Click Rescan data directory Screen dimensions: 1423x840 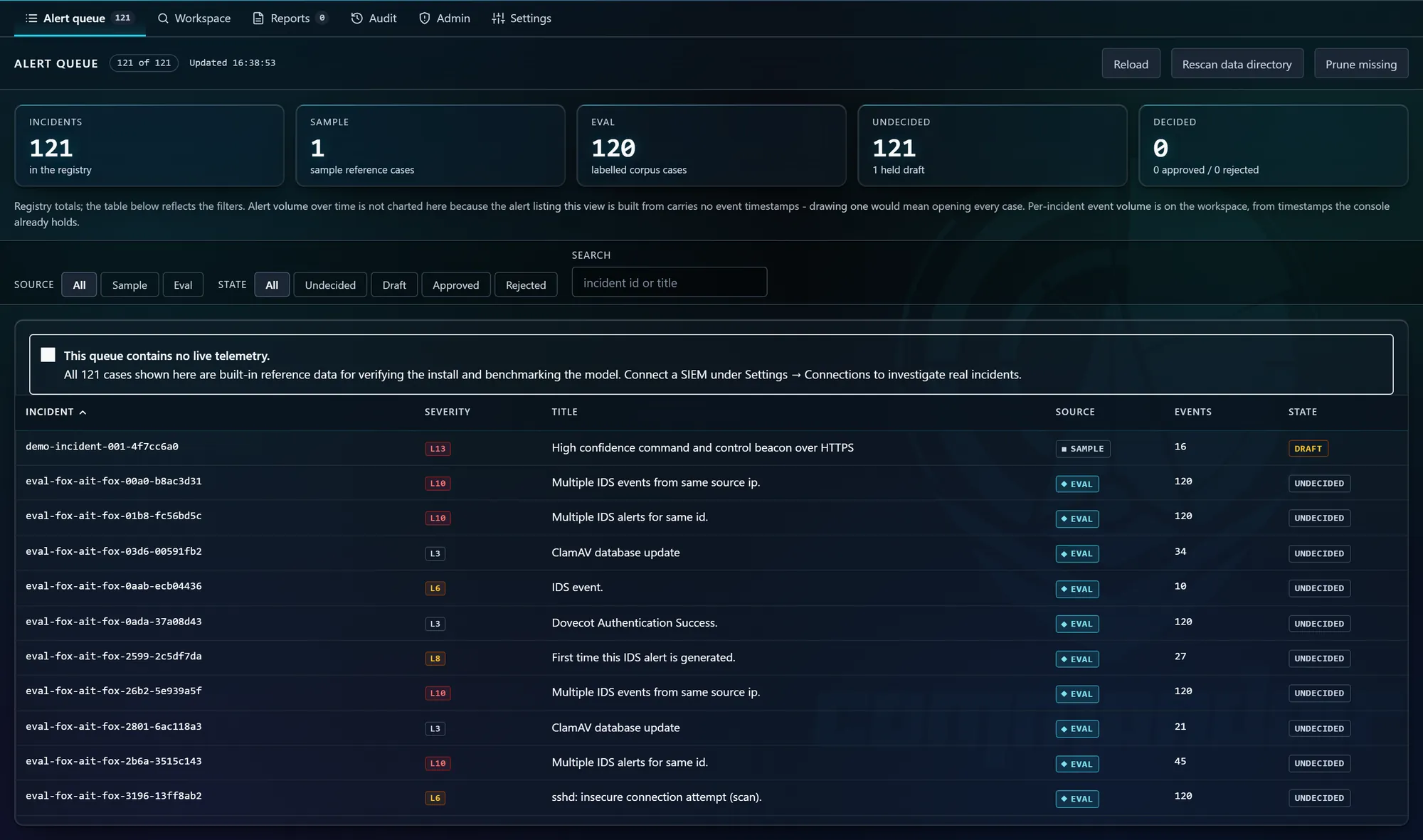coord(1237,64)
